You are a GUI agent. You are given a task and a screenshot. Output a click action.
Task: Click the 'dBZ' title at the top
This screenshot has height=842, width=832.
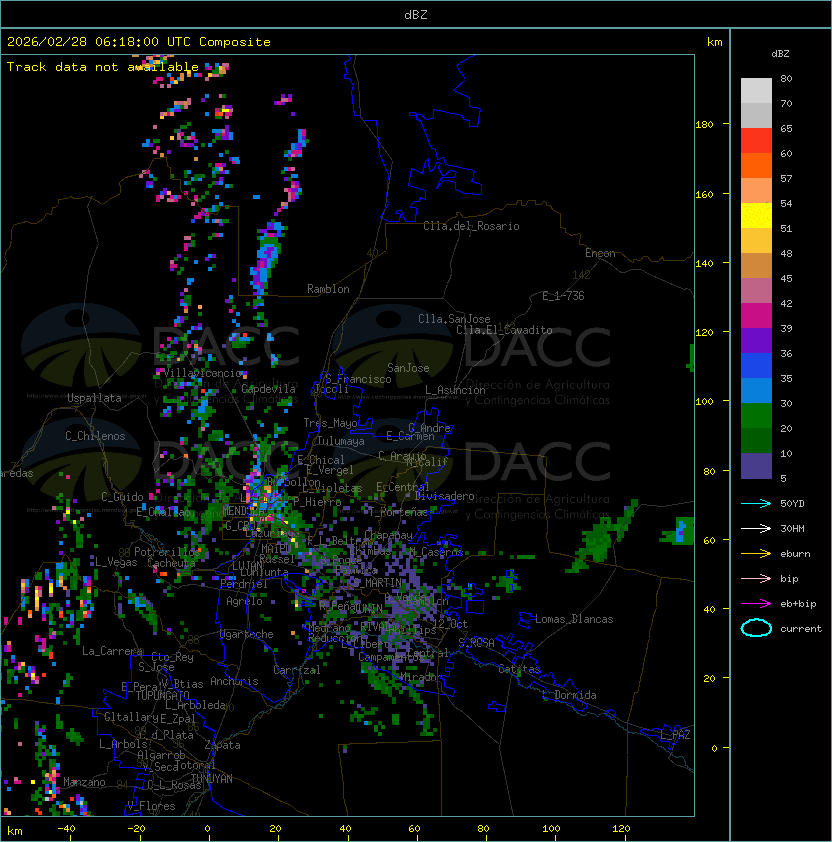pyautogui.click(x=416, y=14)
